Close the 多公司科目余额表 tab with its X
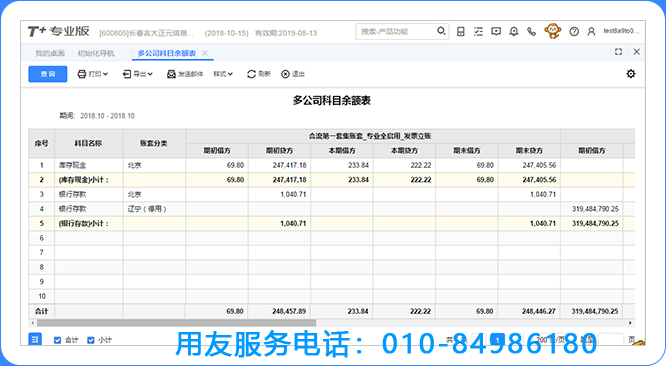The image size is (666, 366). click(205, 53)
